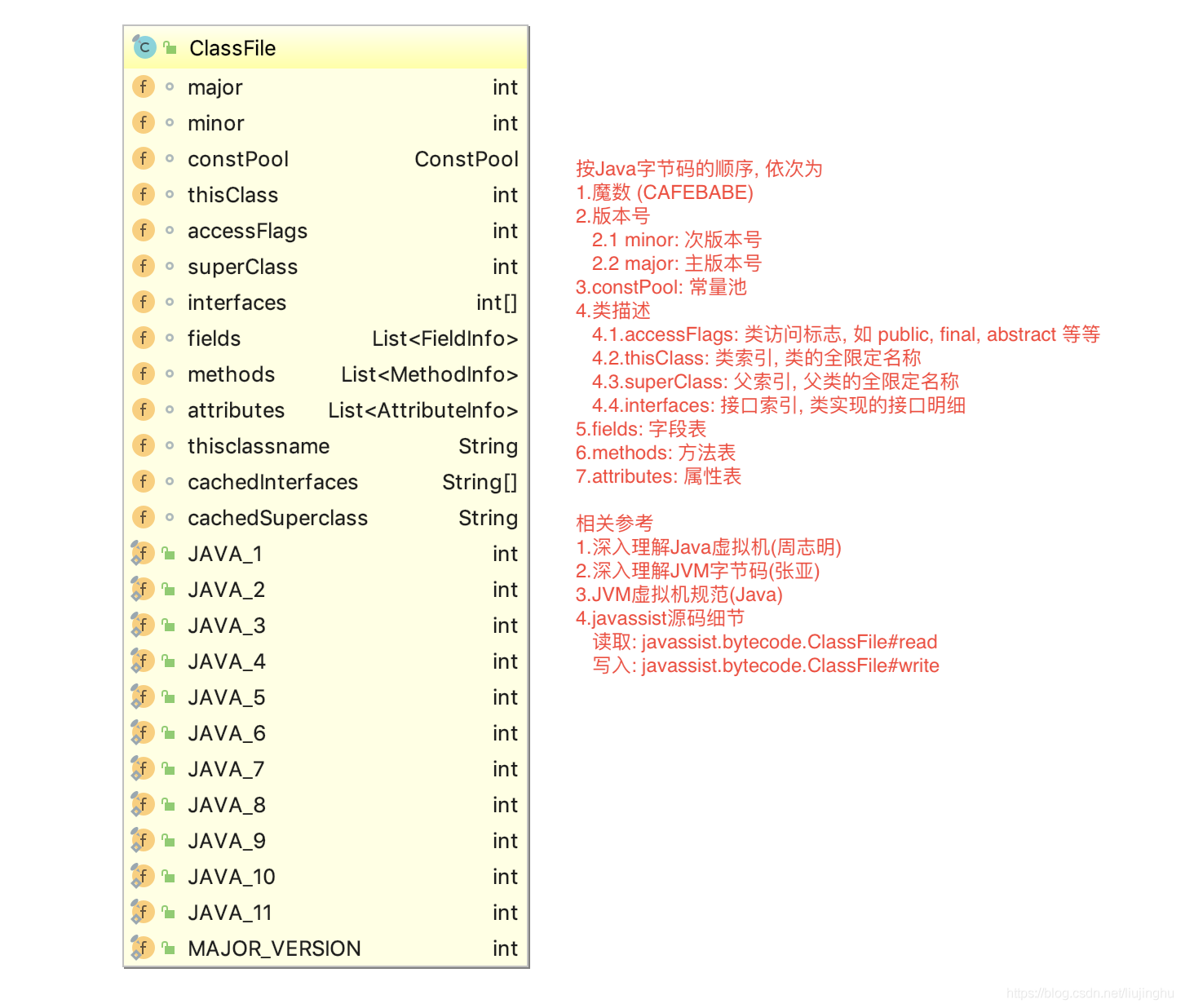Click the public lock icon for JAVA_1

point(169,554)
